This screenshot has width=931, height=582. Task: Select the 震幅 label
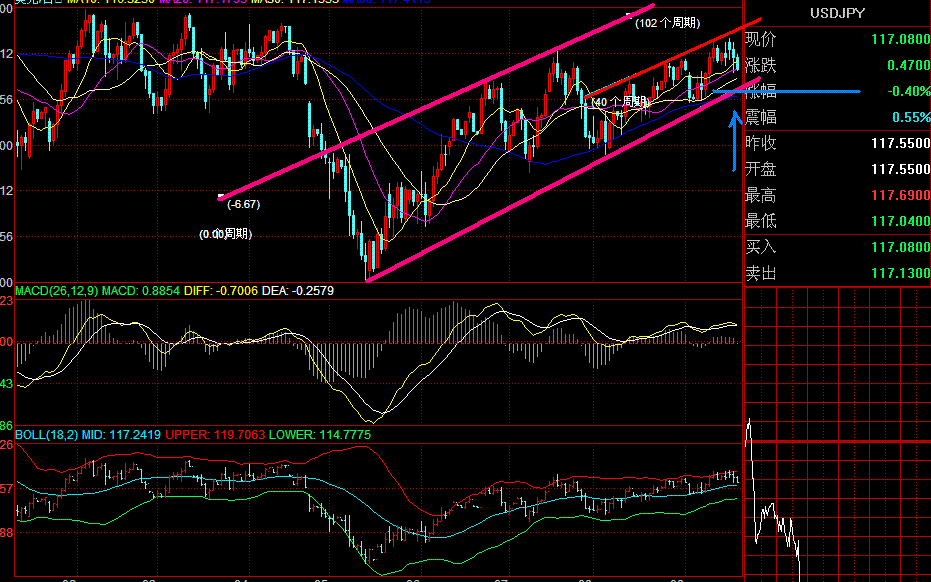tap(761, 117)
